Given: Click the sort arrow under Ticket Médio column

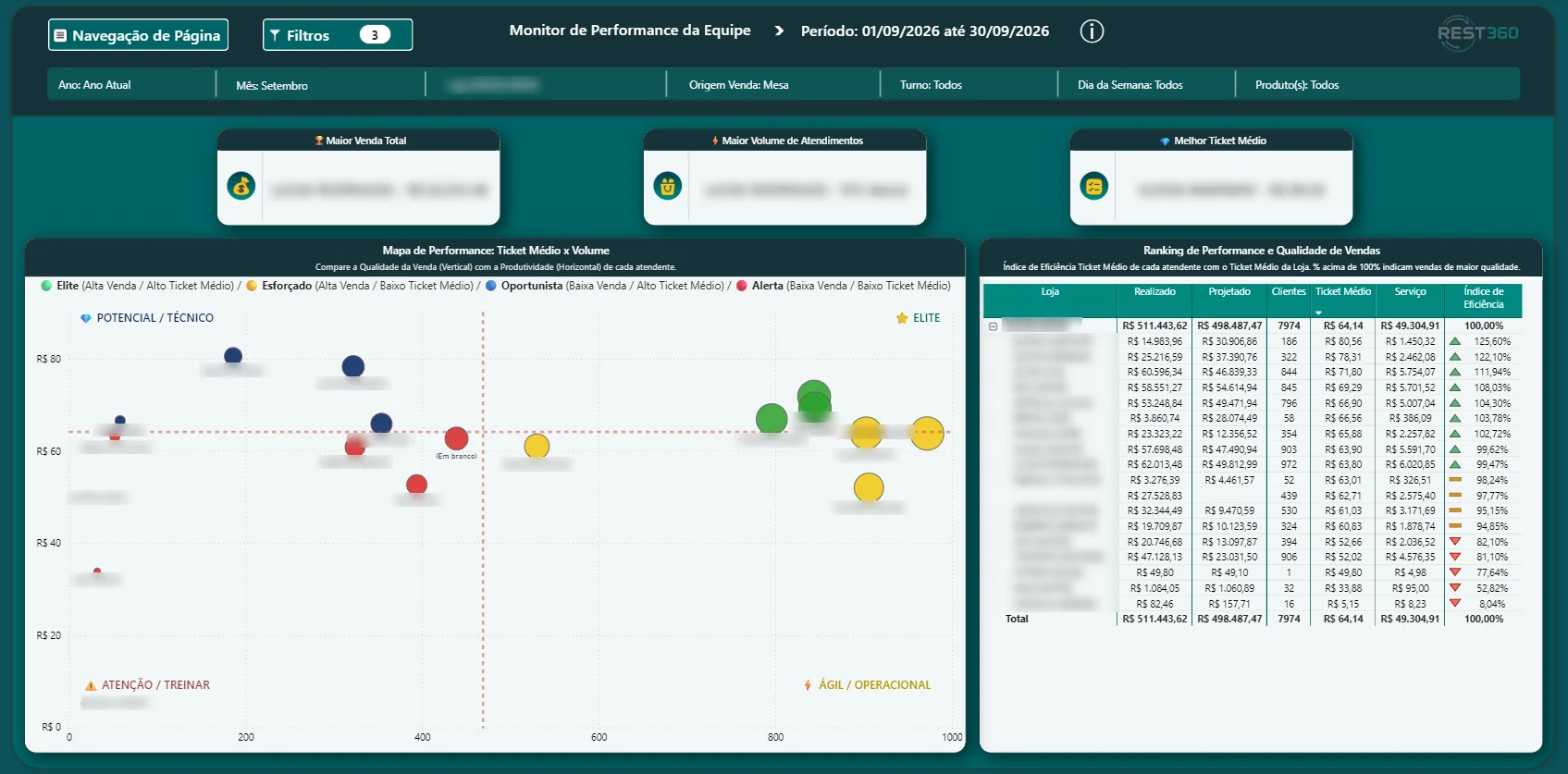Looking at the screenshot, I should pyautogui.click(x=1319, y=313).
